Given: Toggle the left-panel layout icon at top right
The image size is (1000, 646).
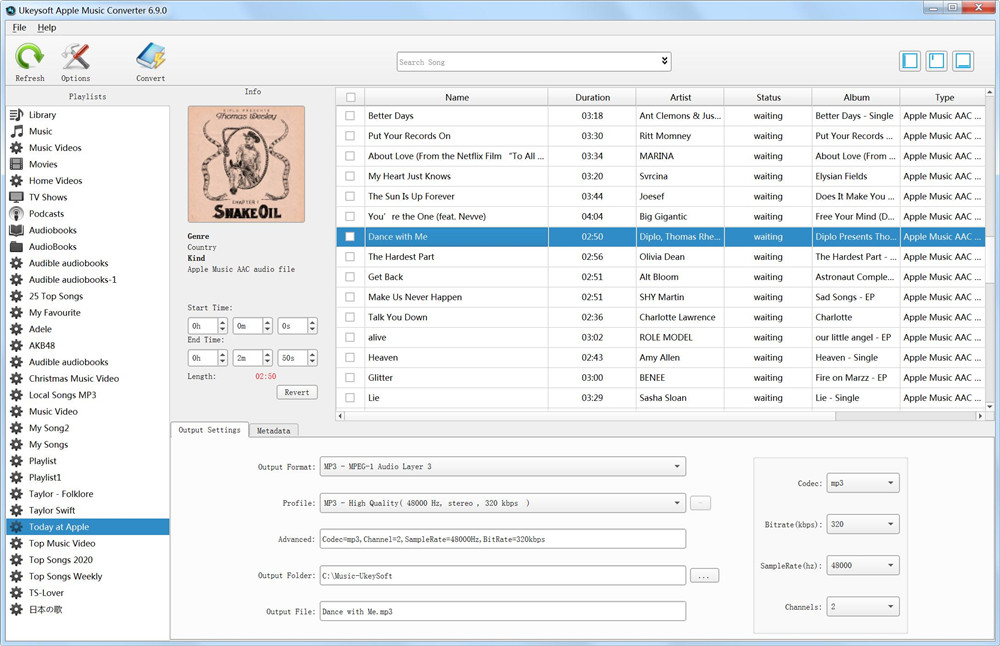Looking at the screenshot, I should pyautogui.click(x=909, y=60).
